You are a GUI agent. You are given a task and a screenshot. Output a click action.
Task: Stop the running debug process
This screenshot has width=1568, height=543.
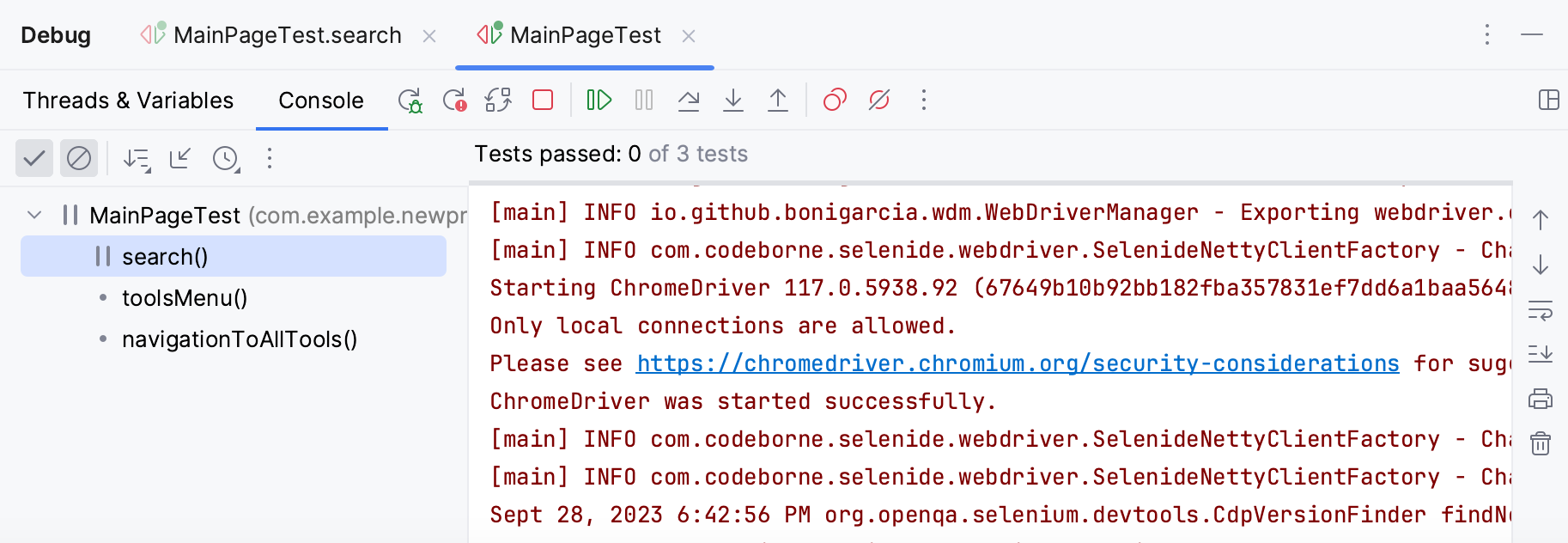543,100
